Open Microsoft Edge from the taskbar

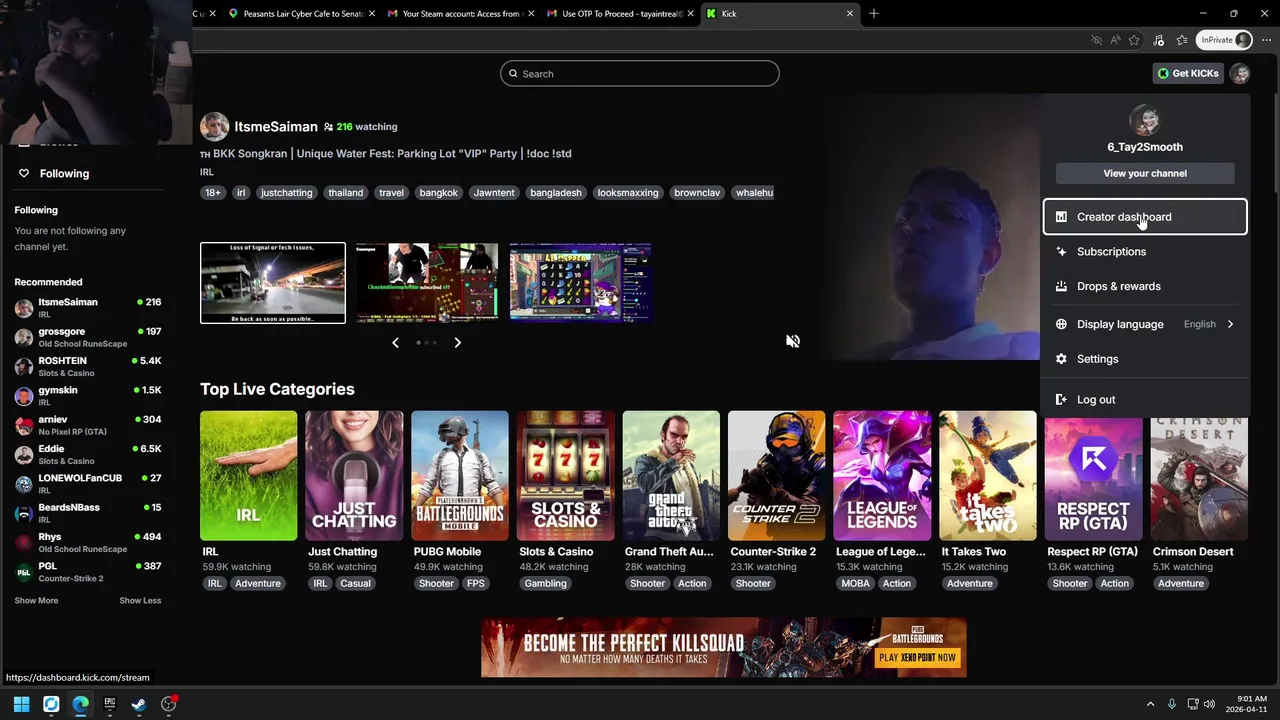(80, 704)
